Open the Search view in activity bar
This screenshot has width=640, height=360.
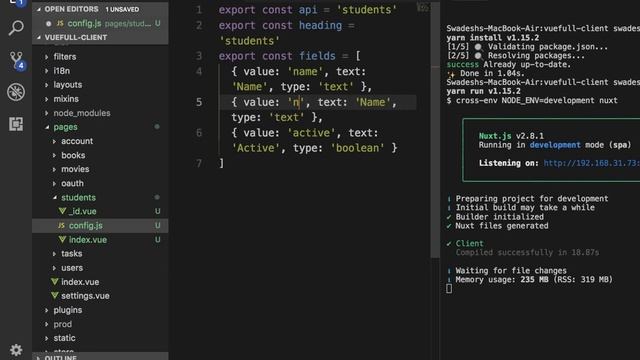[x=16, y=28]
